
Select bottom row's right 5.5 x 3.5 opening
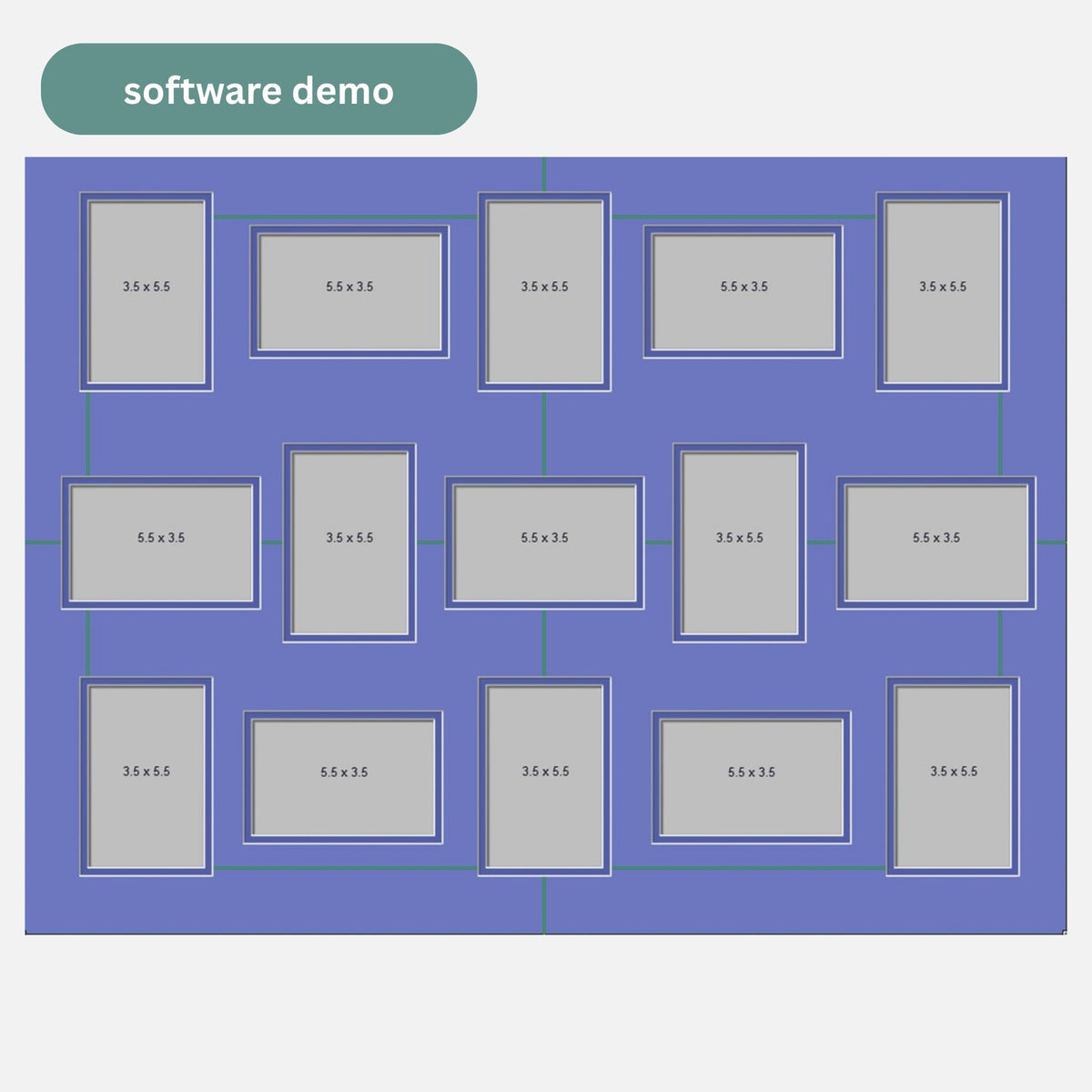pos(752,778)
